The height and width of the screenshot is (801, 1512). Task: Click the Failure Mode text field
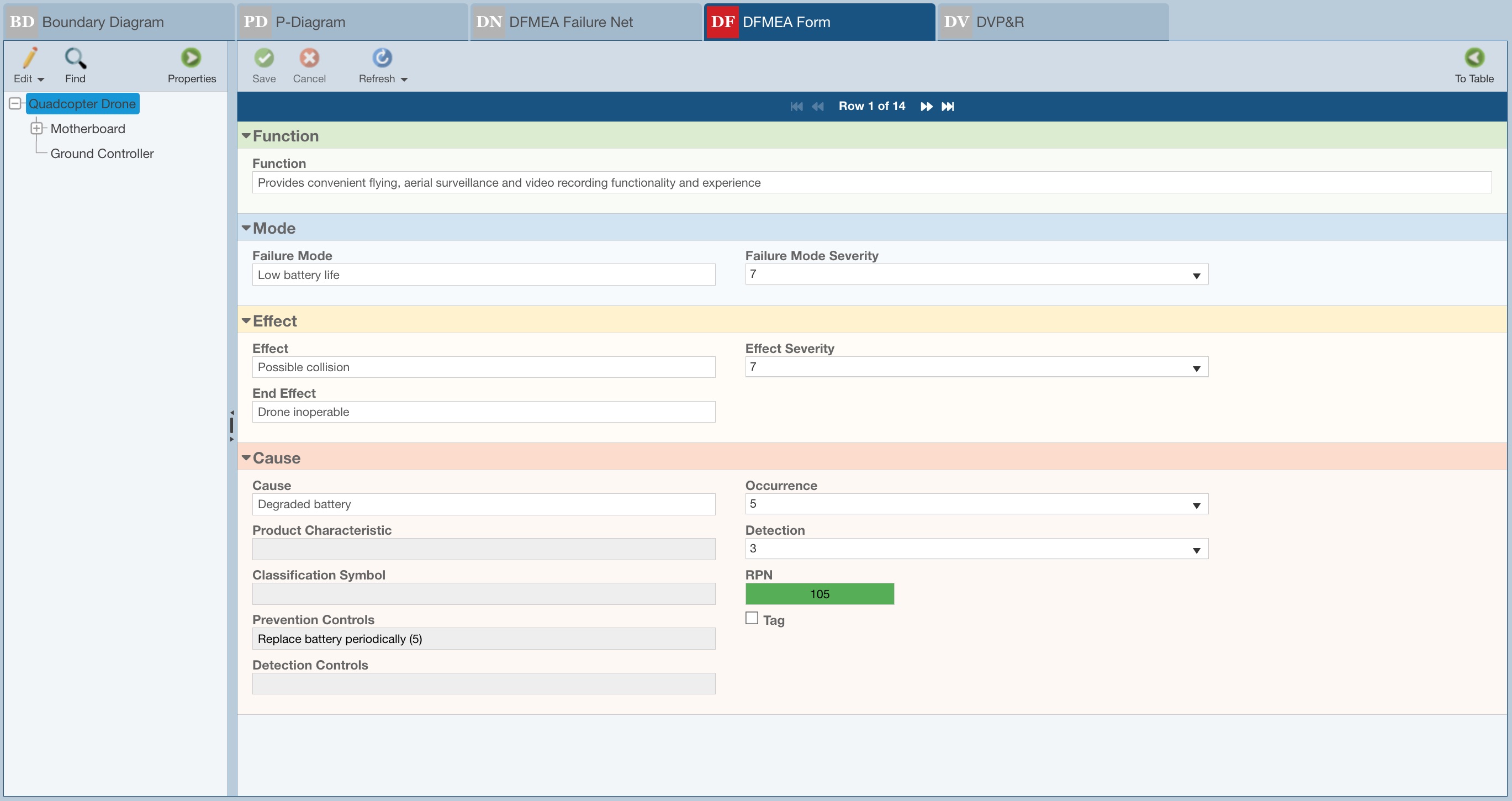483,275
